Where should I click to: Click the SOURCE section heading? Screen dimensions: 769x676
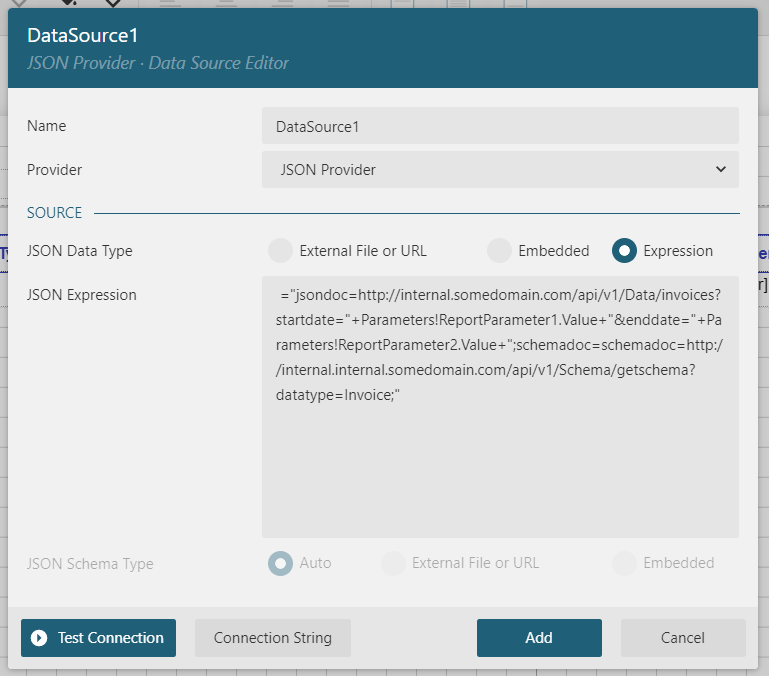point(54,213)
